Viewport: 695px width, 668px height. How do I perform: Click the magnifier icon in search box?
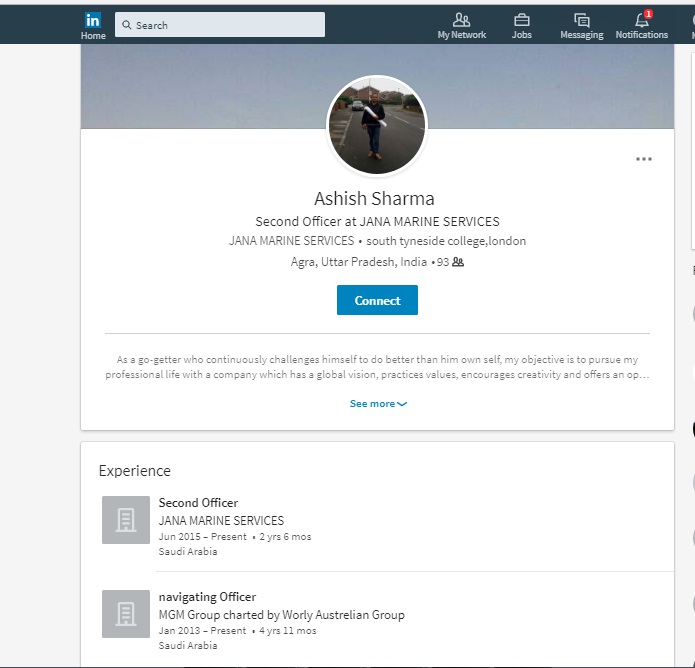pos(127,25)
